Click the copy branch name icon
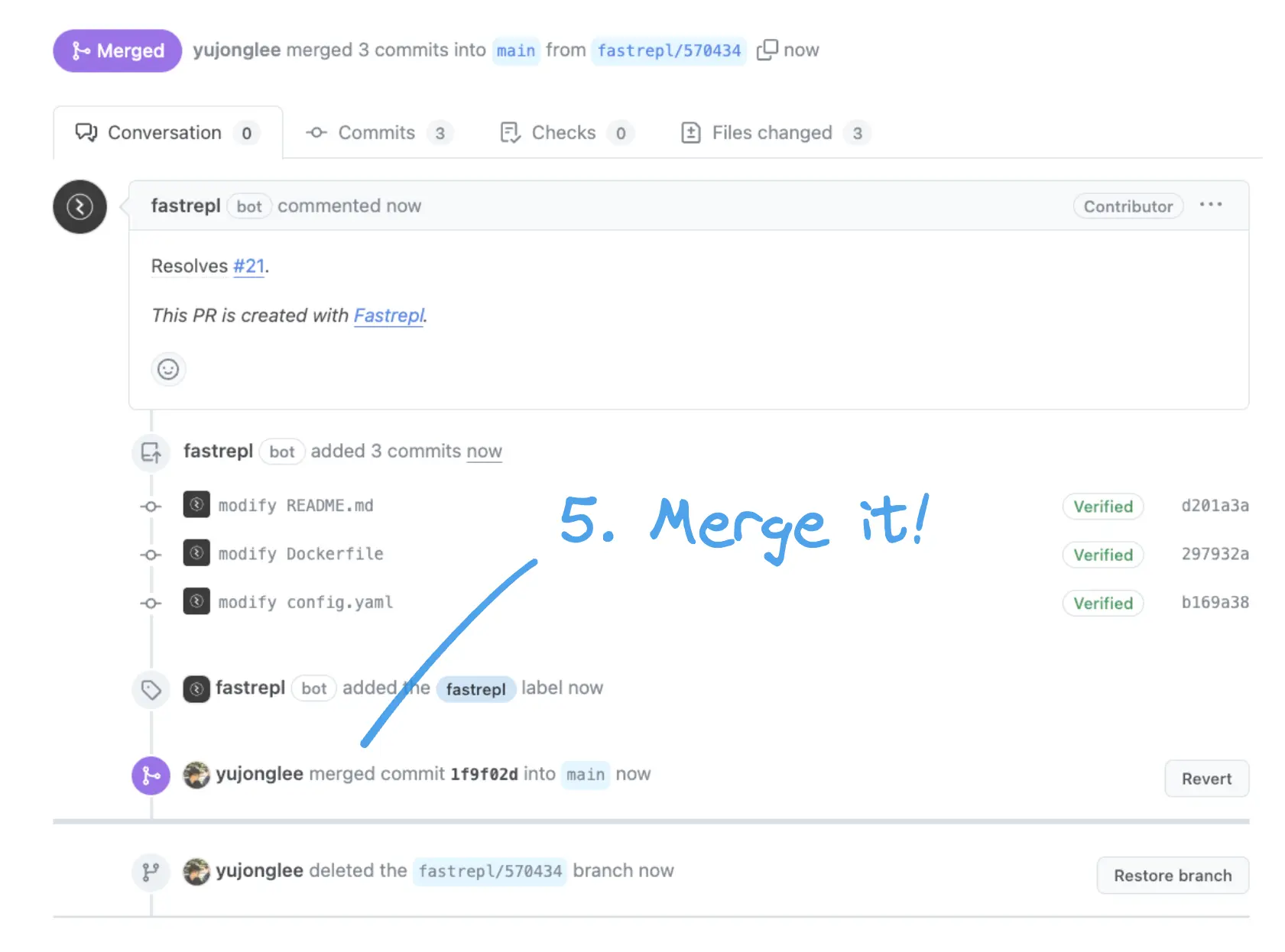The height and width of the screenshot is (952, 1285). 767,50
